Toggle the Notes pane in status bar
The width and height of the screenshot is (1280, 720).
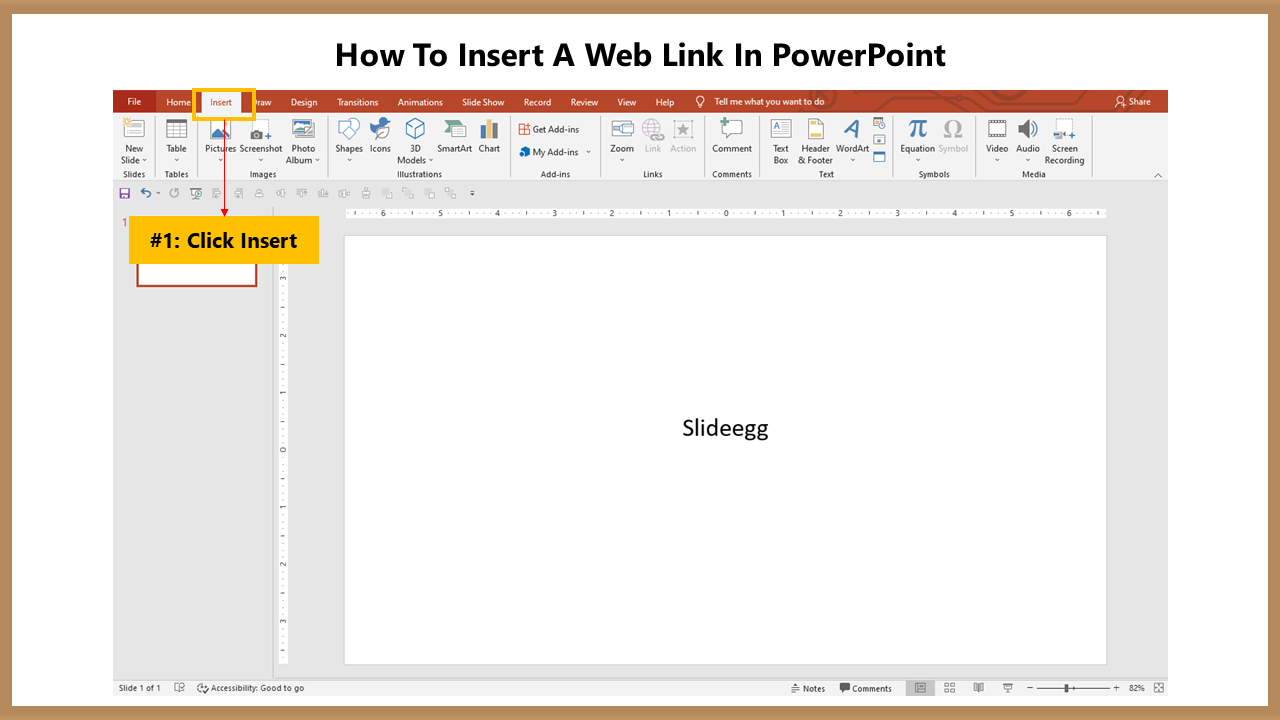click(x=808, y=688)
